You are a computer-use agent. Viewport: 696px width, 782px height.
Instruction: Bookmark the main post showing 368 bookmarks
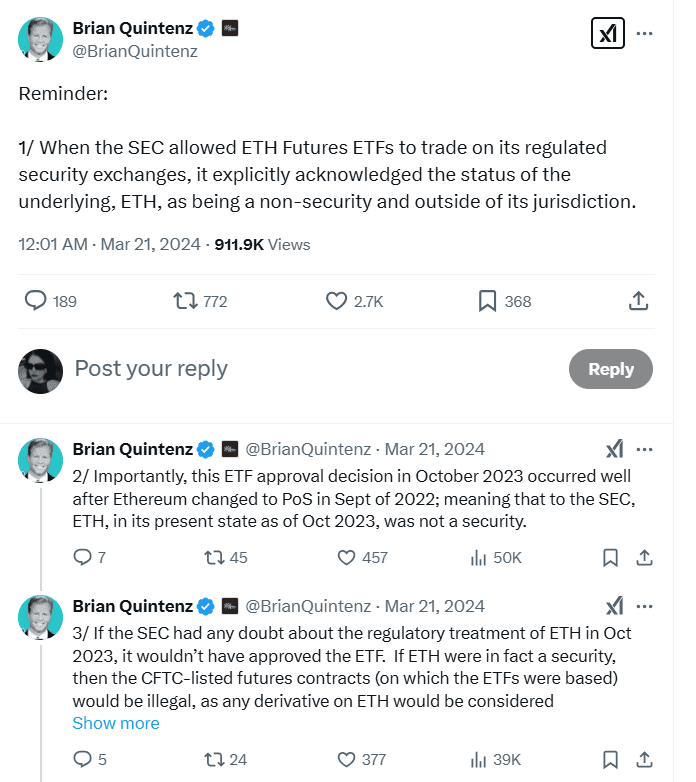point(488,301)
